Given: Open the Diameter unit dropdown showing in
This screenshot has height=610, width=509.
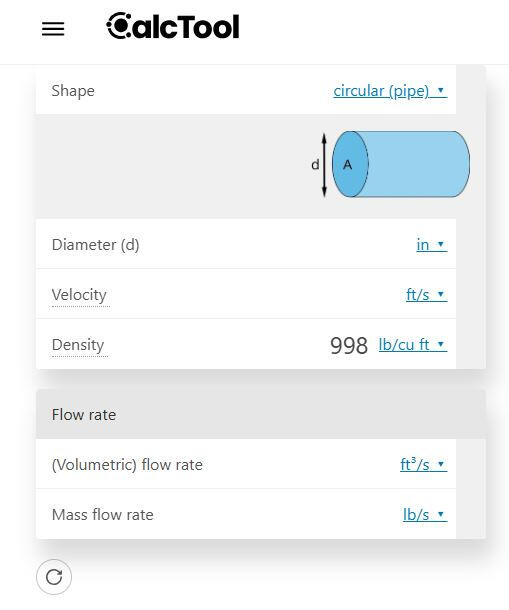Looking at the screenshot, I should click(432, 245).
